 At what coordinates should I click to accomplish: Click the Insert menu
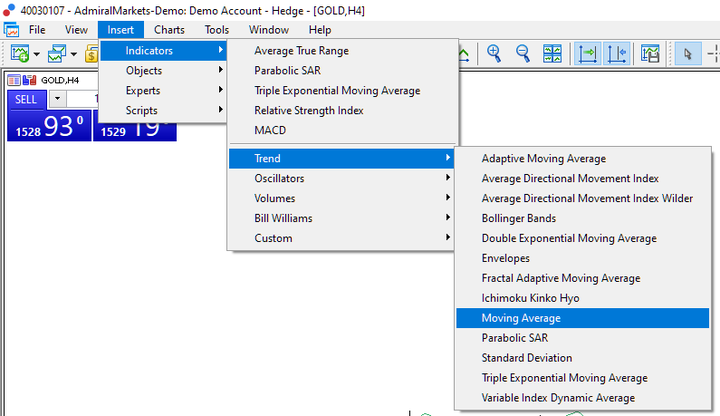click(x=121, y=30)
